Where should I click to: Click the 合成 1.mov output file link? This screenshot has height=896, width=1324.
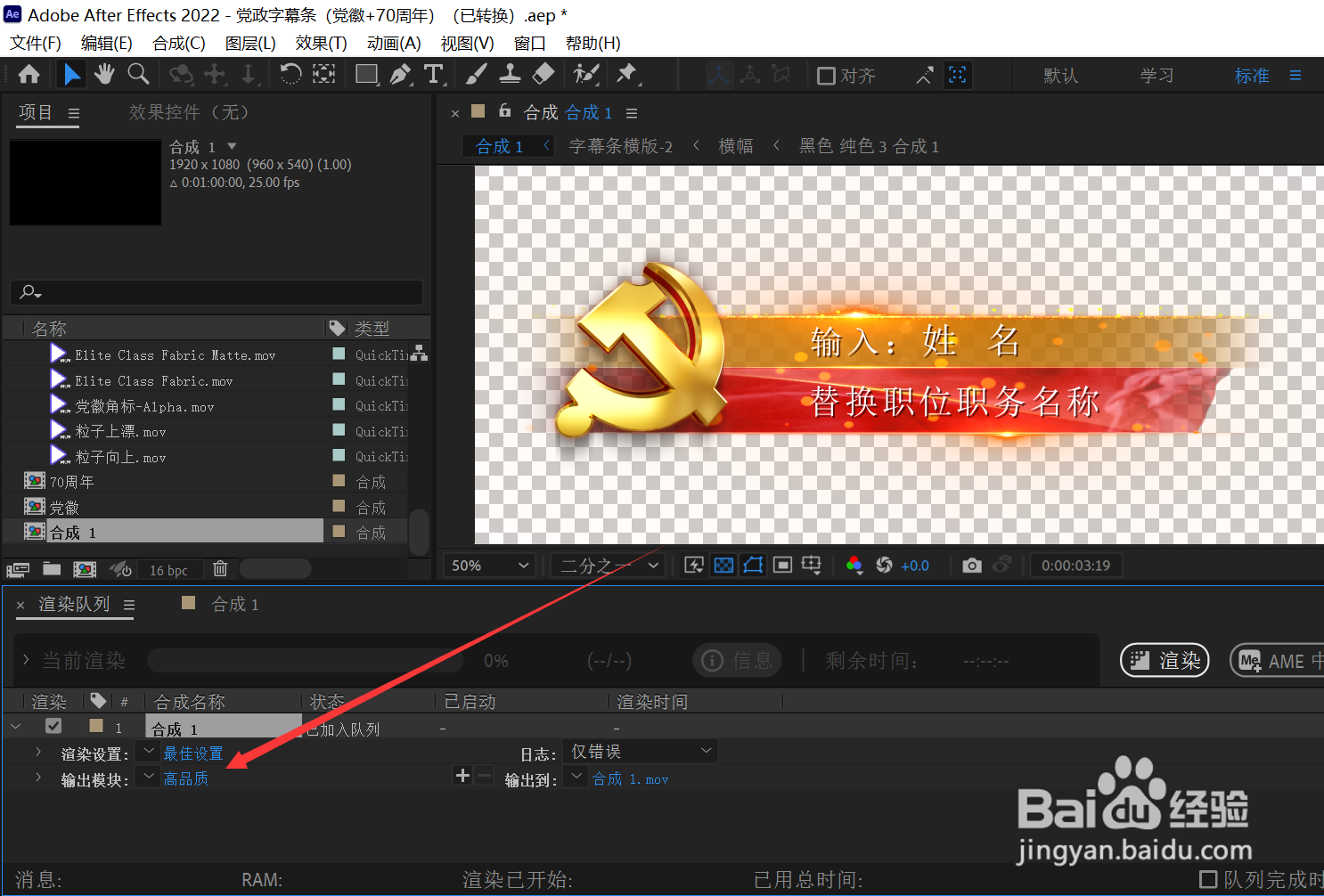(x=631, y=778)
